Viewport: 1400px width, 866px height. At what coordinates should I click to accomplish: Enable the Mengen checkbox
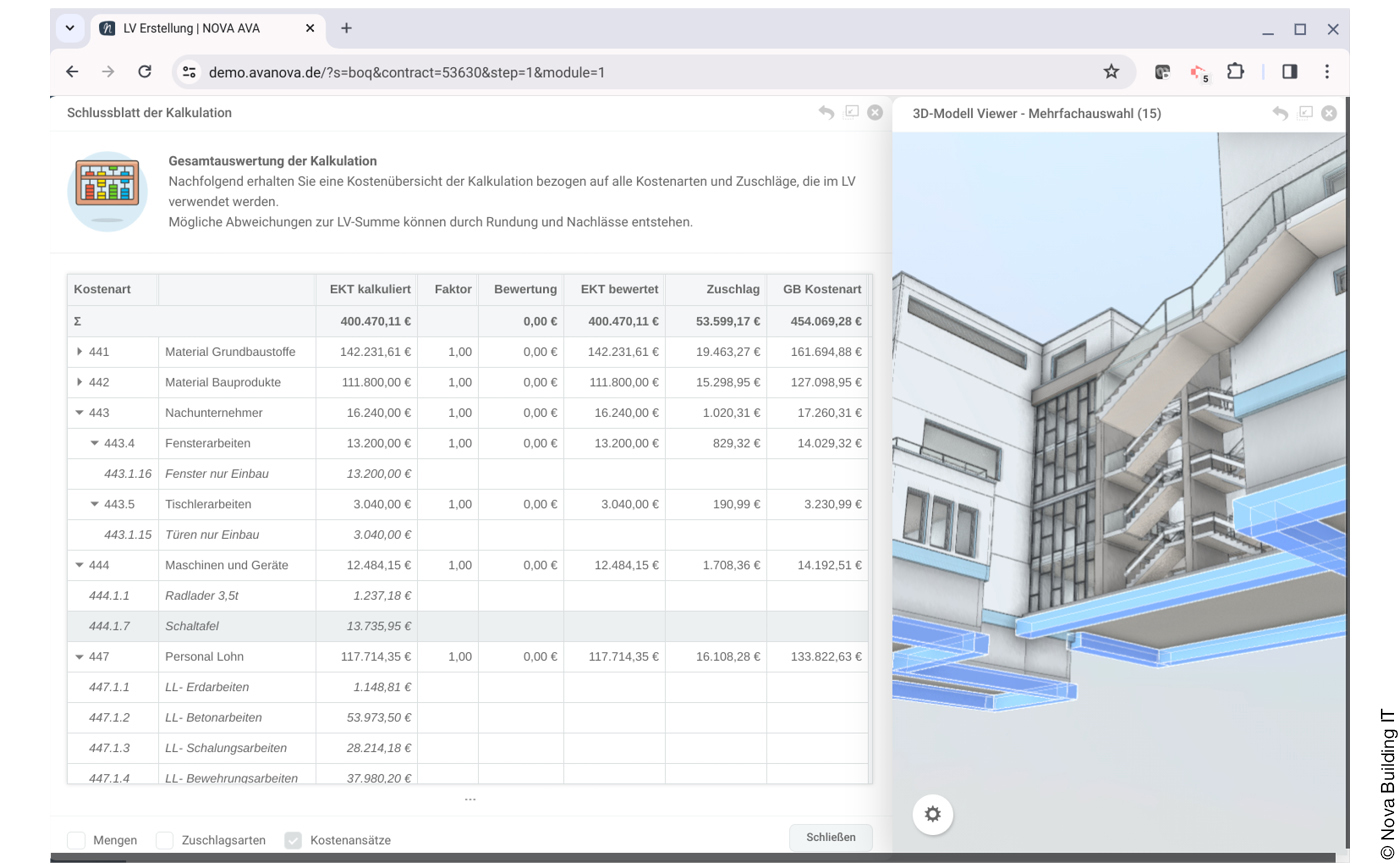[76, 840]
